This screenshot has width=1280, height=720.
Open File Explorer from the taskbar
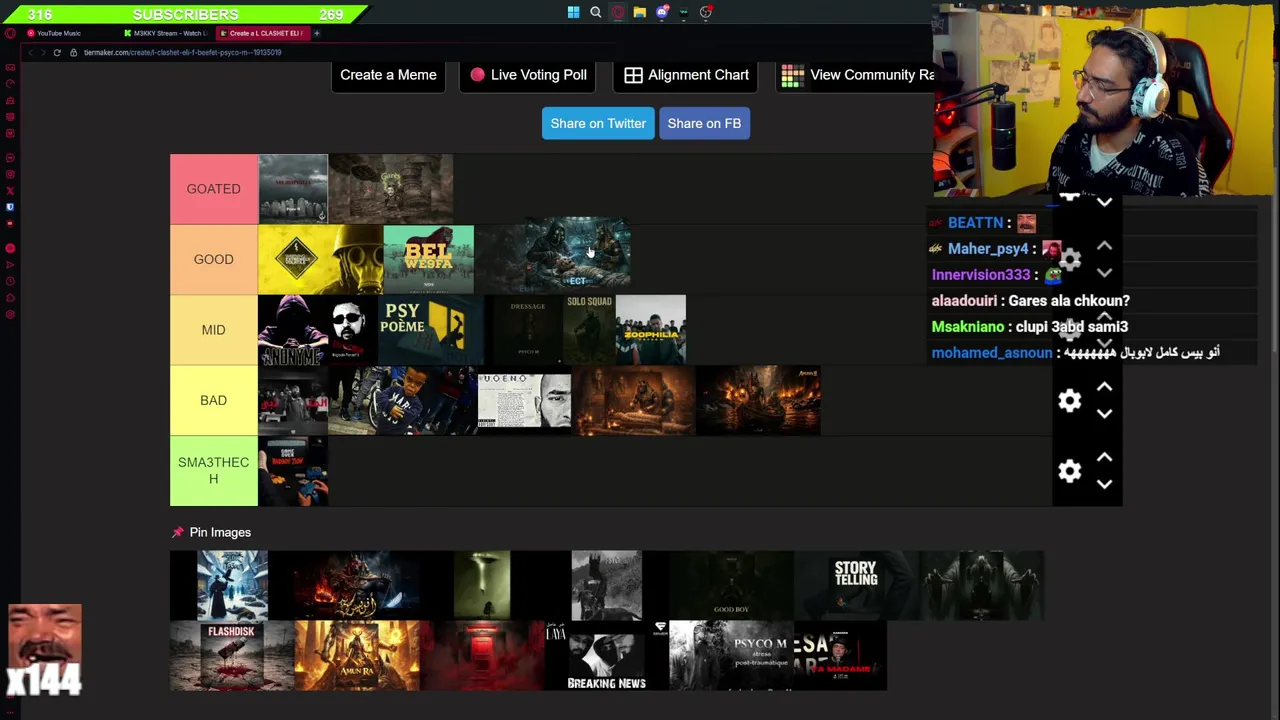click(x=639, y=12)
